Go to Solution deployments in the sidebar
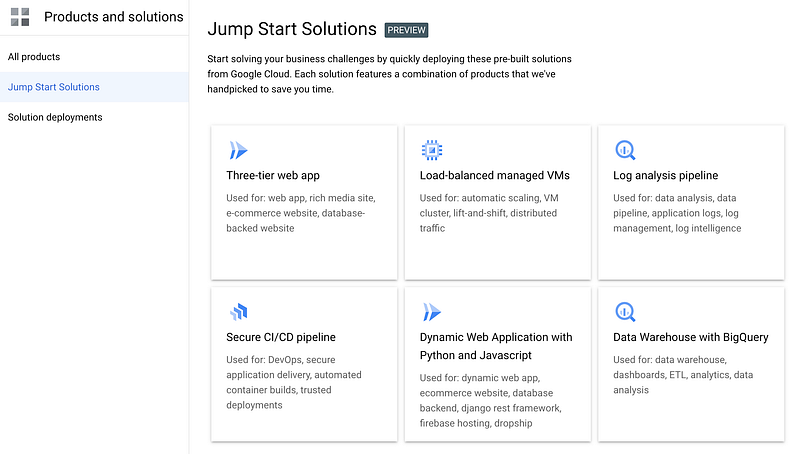This screenshot has width=800, height=454. pos(55,117)
